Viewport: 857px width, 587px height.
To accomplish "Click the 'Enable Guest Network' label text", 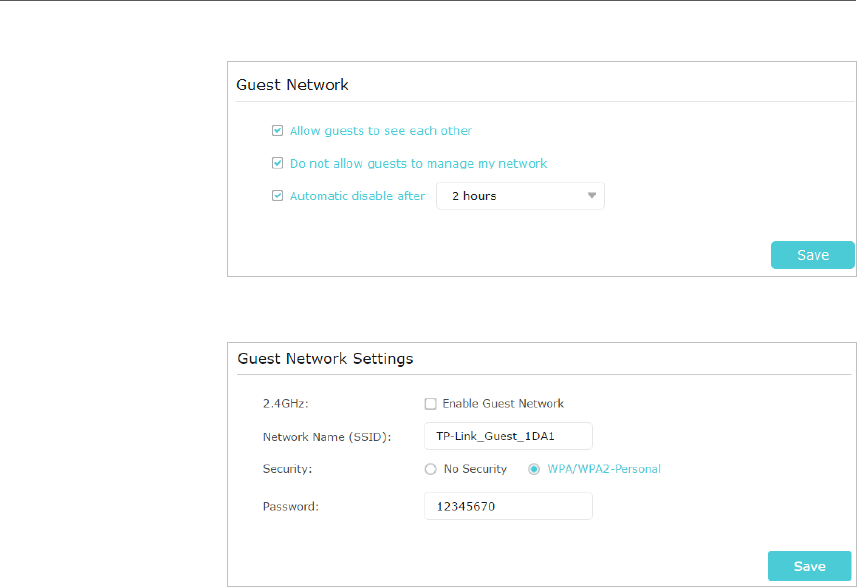I will (503, 403).
